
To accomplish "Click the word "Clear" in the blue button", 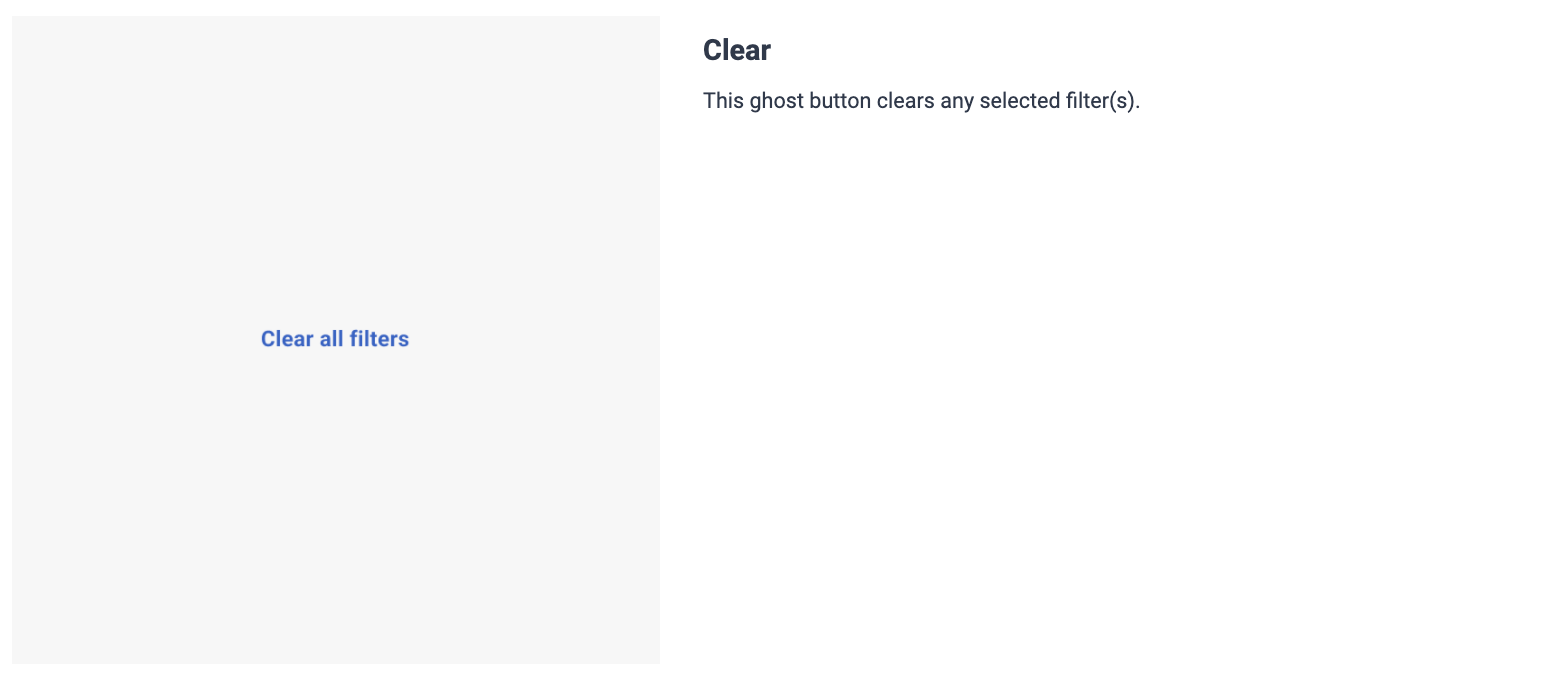I will click(x=287, y=339).
